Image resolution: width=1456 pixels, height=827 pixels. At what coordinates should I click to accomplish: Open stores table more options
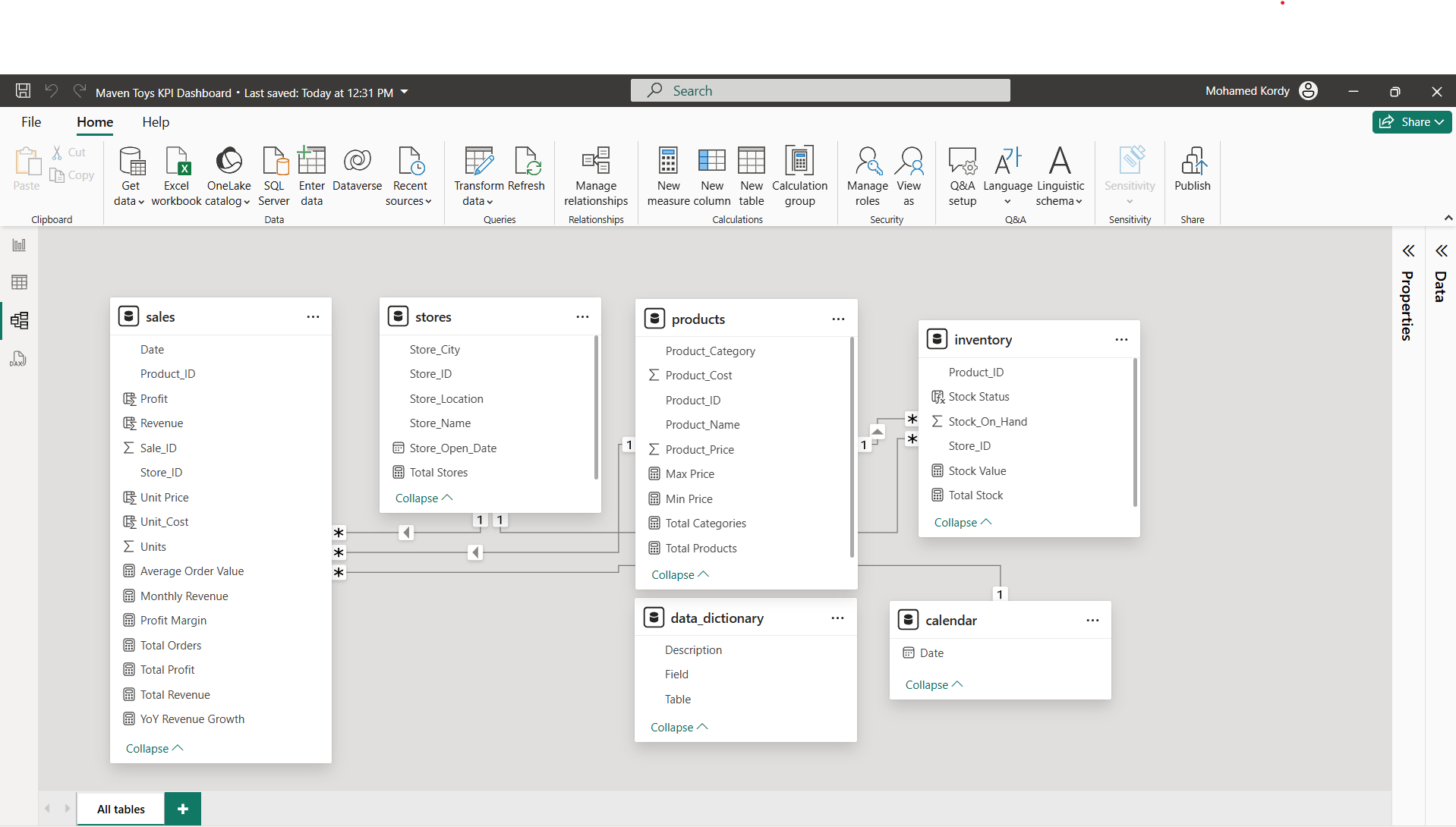tap(582, 317)
